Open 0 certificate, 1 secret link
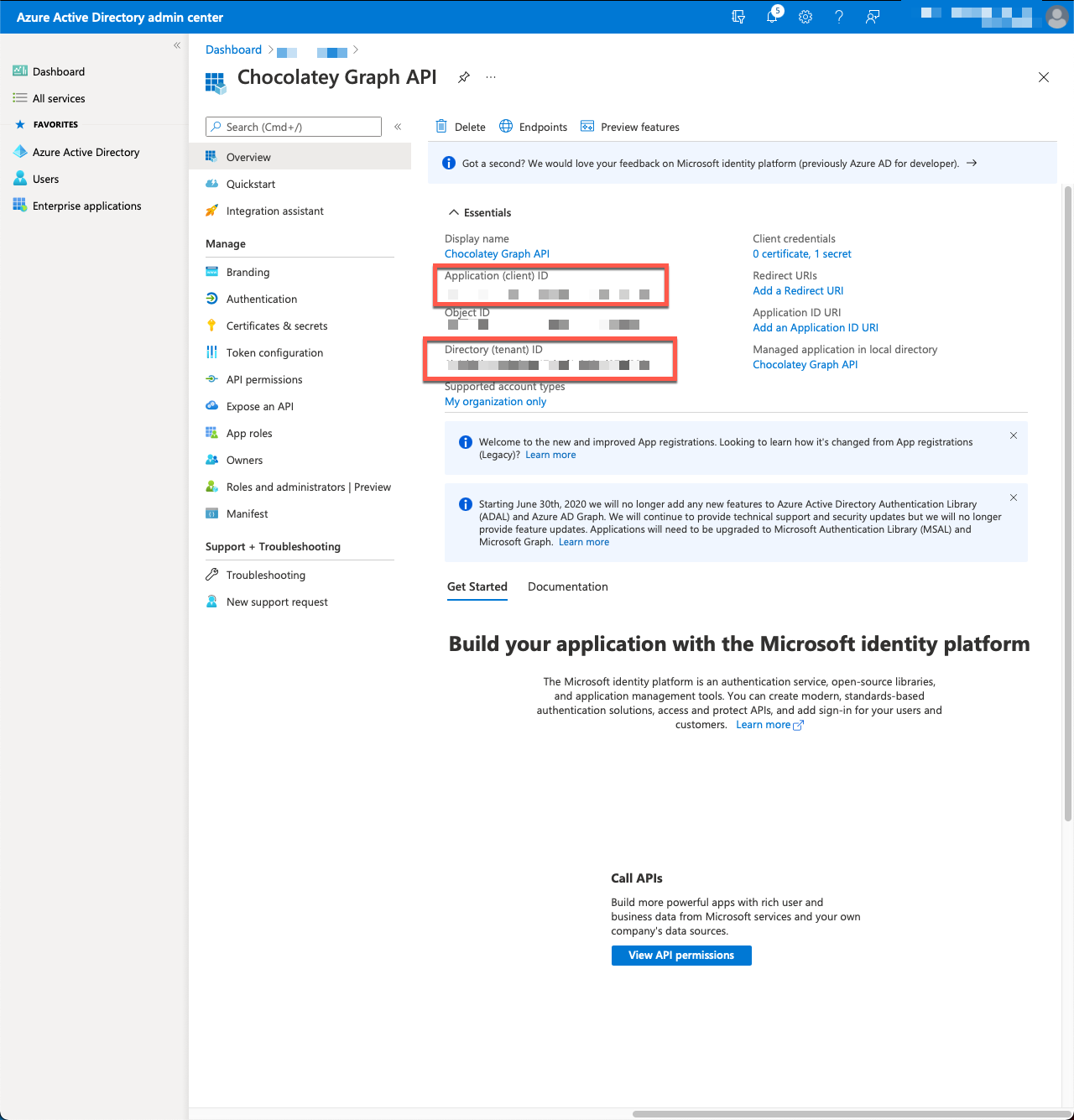Viewport: 1074px width, 1120px height. pyautogui.click(x=802, y=254)
